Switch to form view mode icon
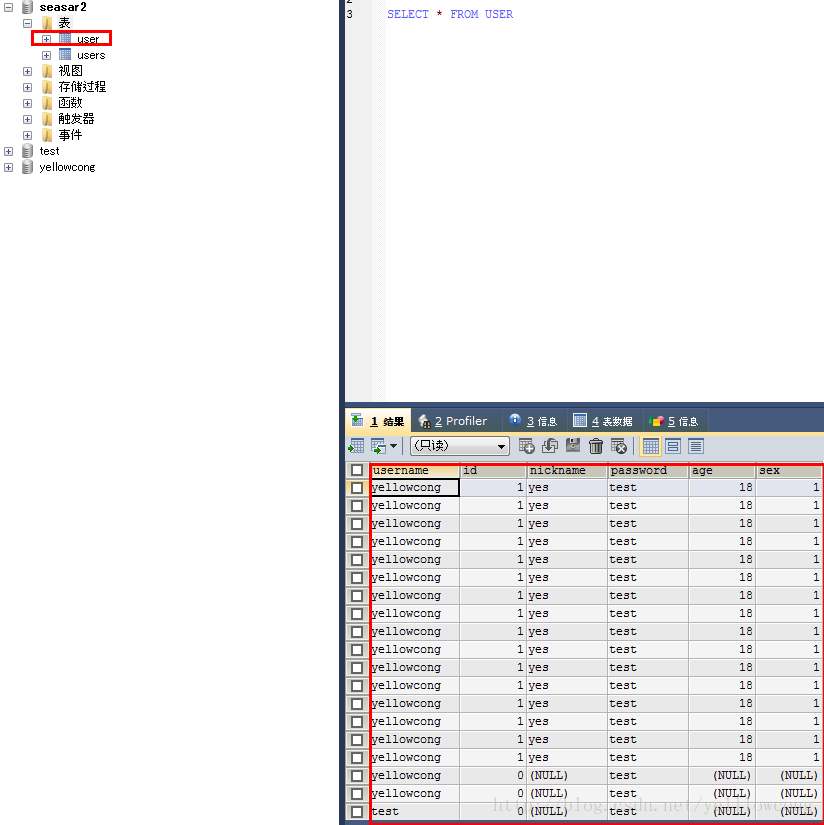This screenshot has height=825, width=824. [x=673, y=446]
